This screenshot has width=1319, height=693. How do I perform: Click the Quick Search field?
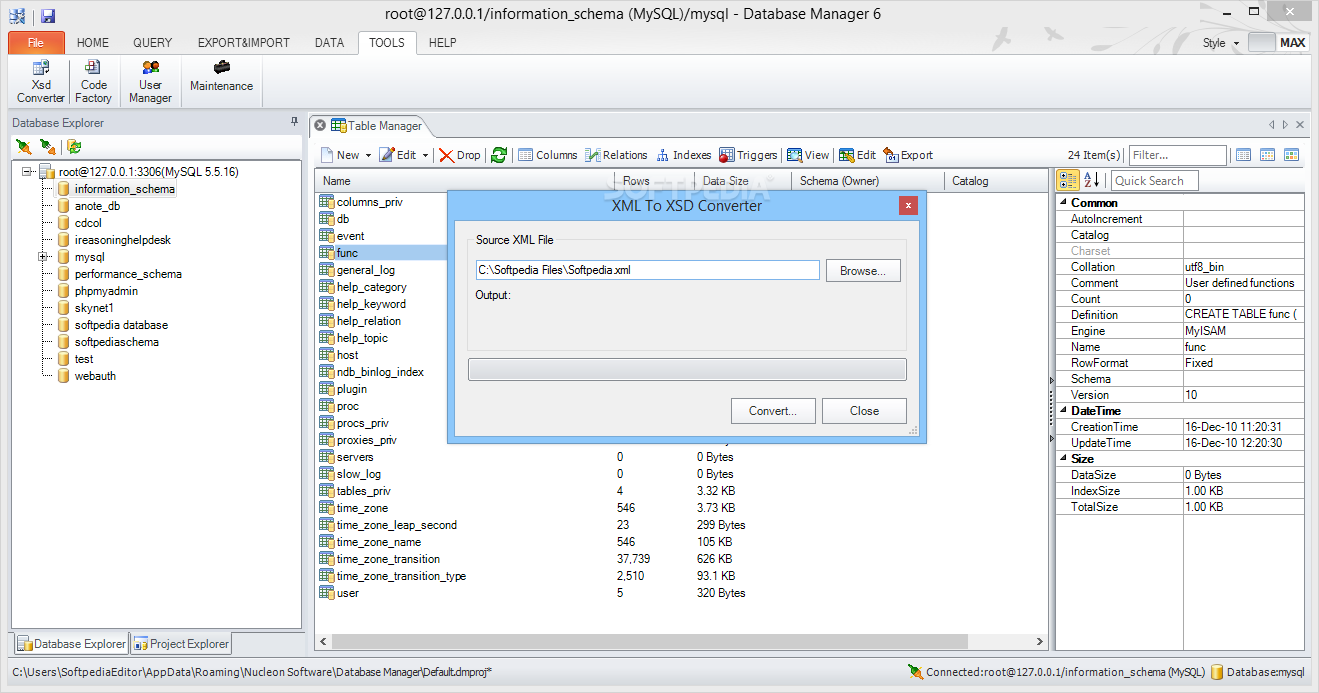click(1155, 181)
